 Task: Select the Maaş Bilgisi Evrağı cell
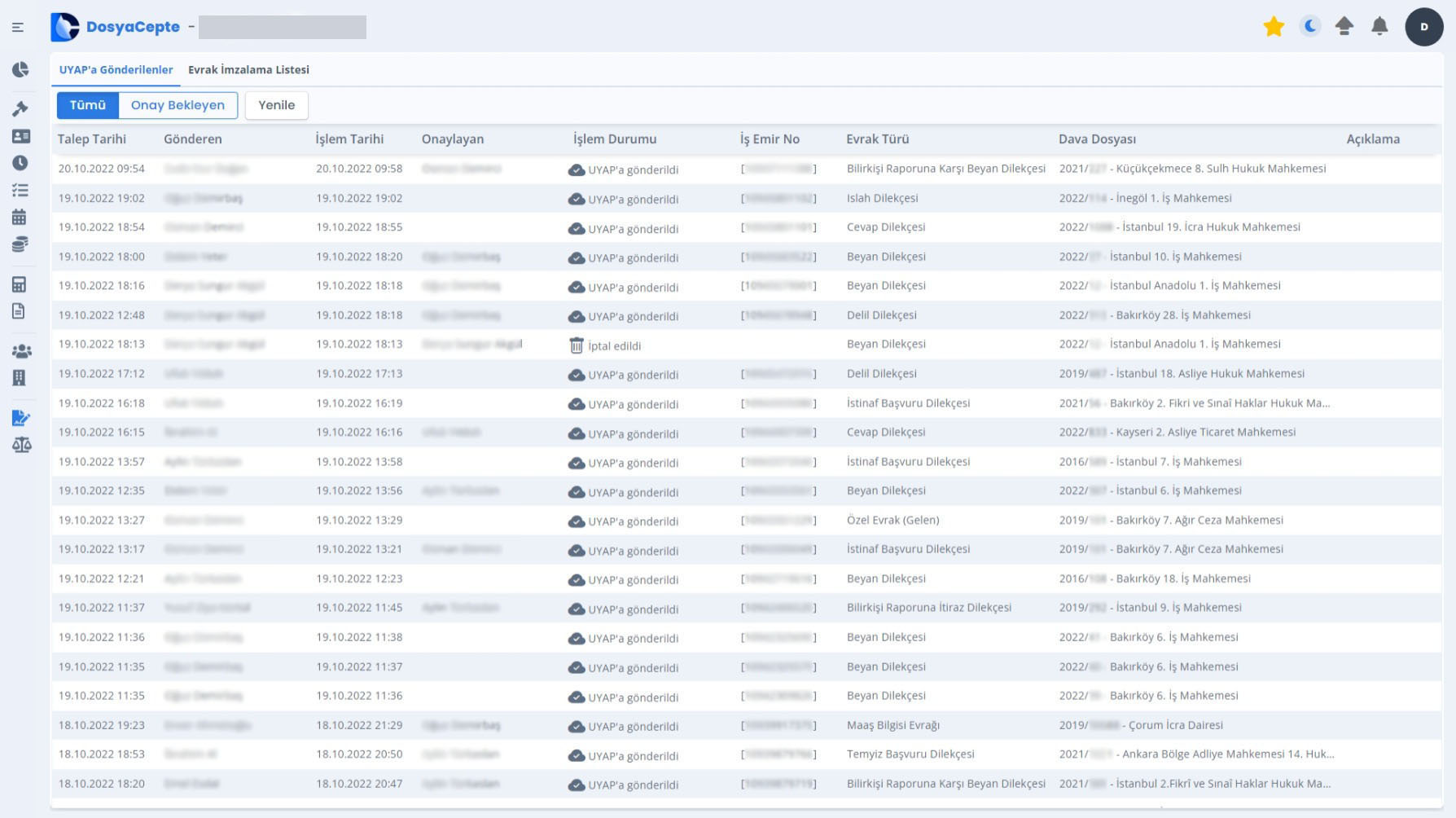pyautogui.click(x=893, y=725)
